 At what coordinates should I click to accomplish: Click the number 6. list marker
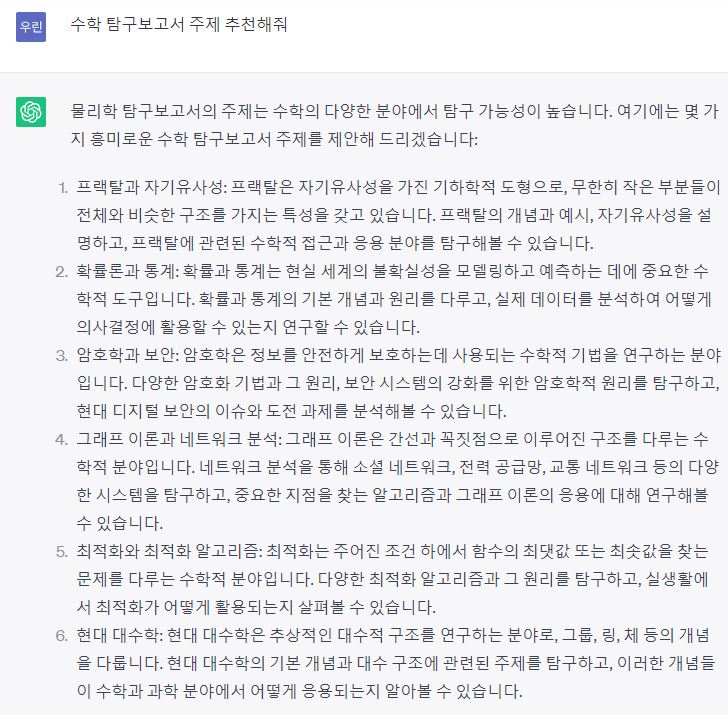62,636
